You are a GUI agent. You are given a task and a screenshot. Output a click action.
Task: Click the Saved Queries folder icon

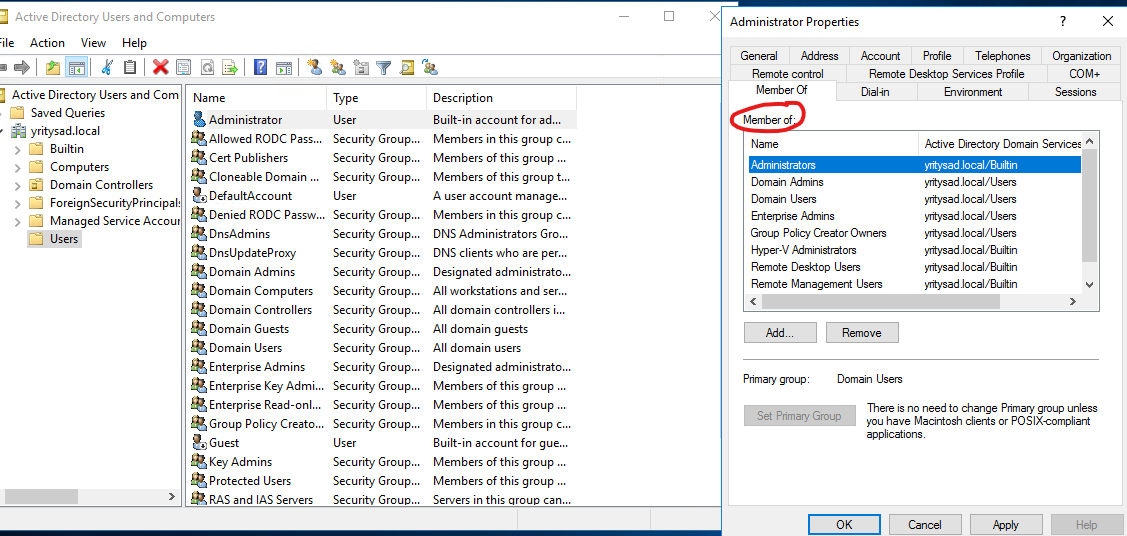coord(18,113)
